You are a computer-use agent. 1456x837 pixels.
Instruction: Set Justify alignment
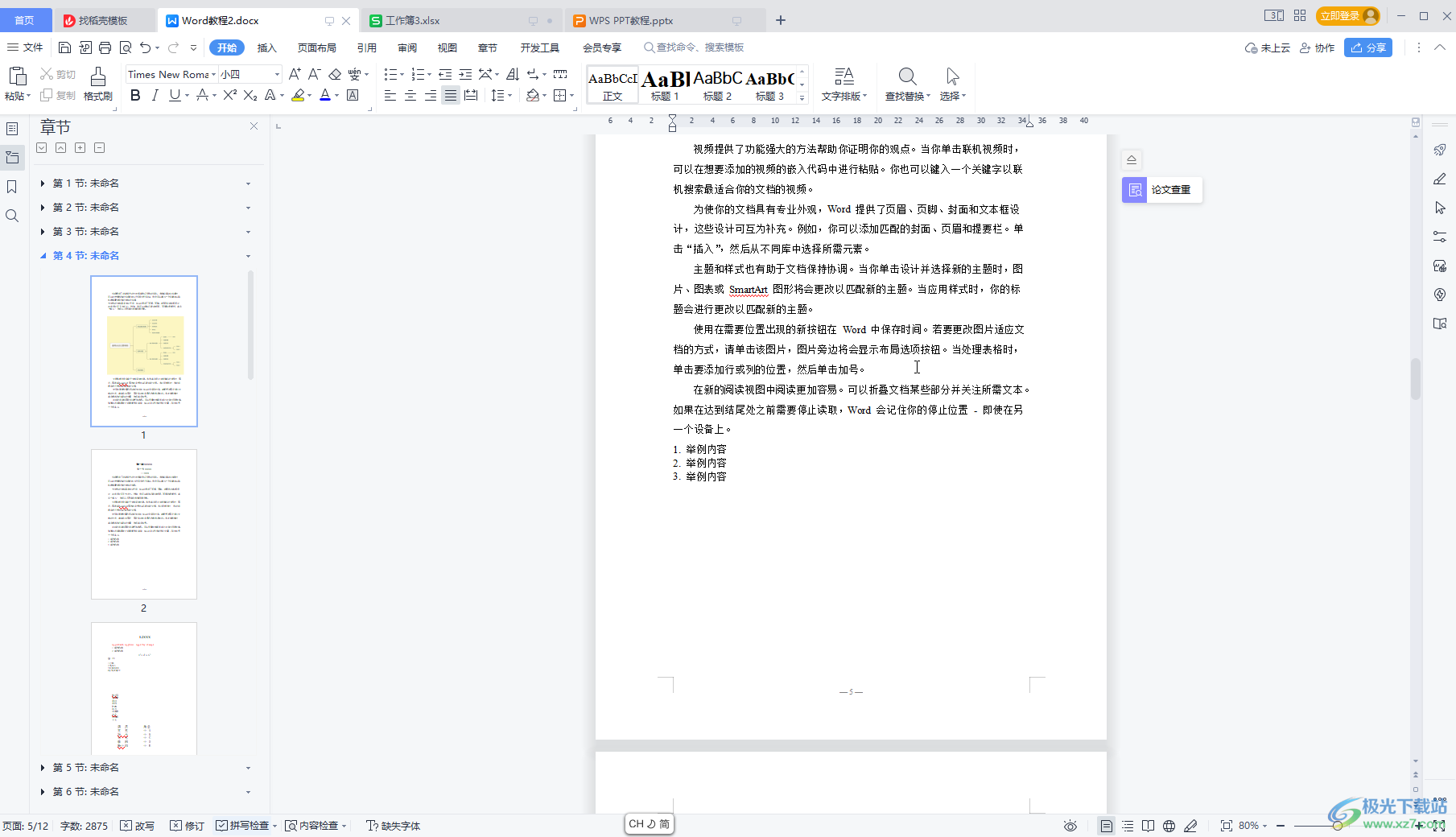coord(451,96)
